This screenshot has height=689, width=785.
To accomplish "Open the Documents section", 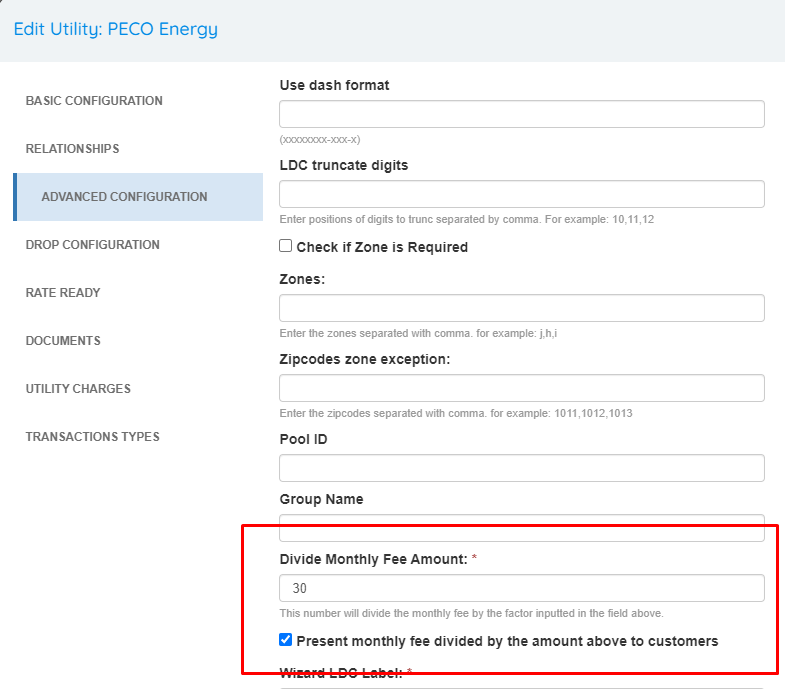I will click(x=63, y=341).
